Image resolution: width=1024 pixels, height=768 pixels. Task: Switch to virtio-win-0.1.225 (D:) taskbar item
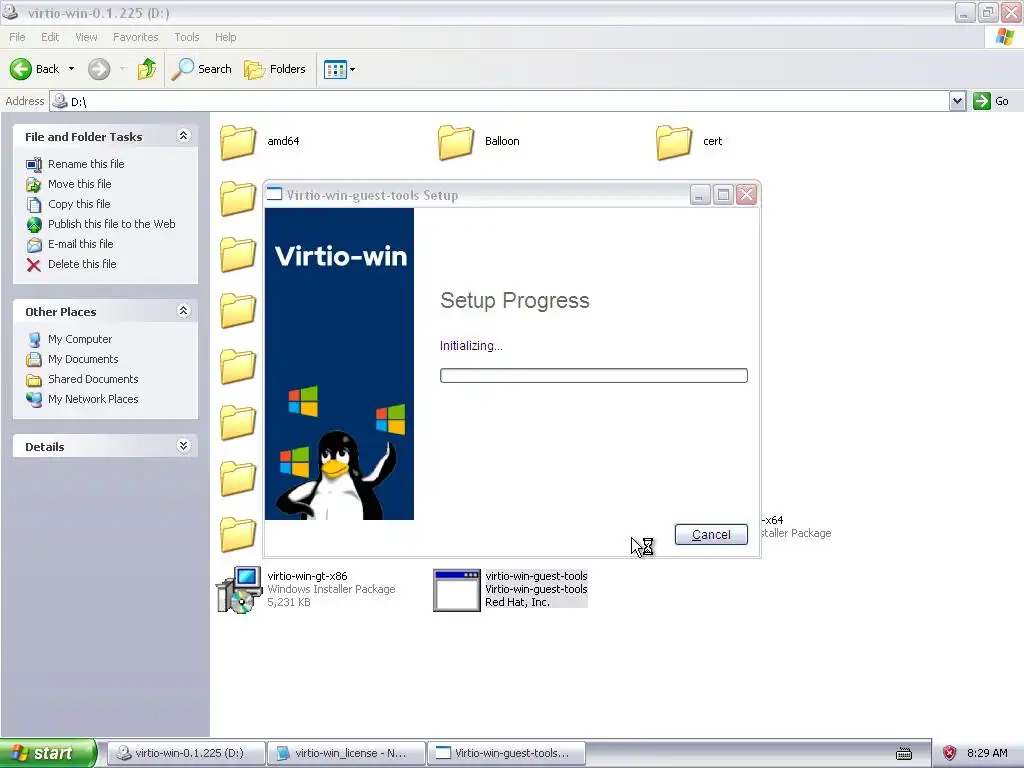tap(186, 753)
